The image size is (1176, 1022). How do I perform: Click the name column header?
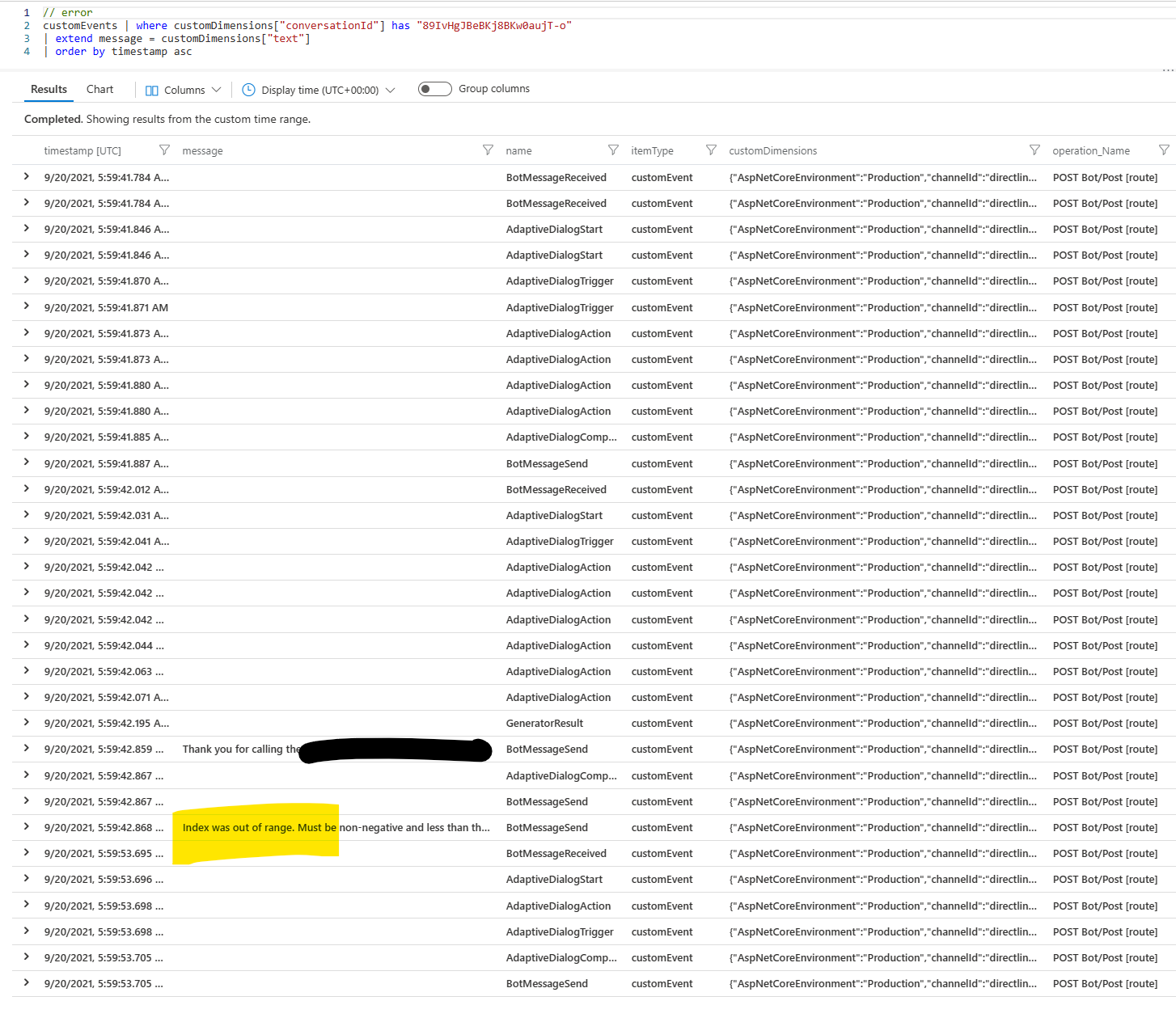[x=518, y=150]
